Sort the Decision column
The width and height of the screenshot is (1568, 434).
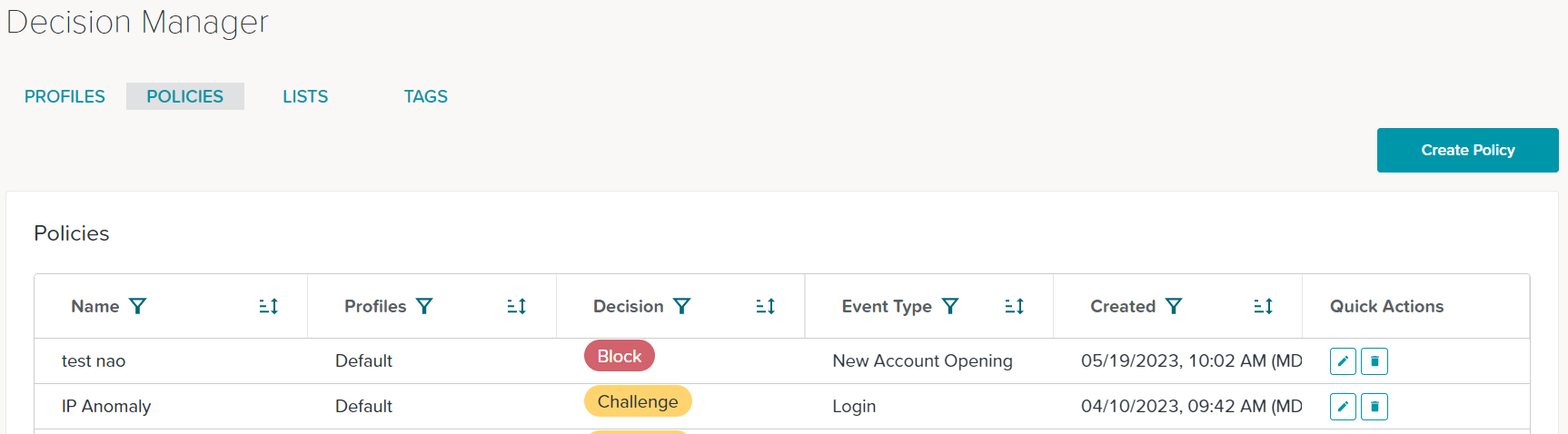click(x=766, y=306)
